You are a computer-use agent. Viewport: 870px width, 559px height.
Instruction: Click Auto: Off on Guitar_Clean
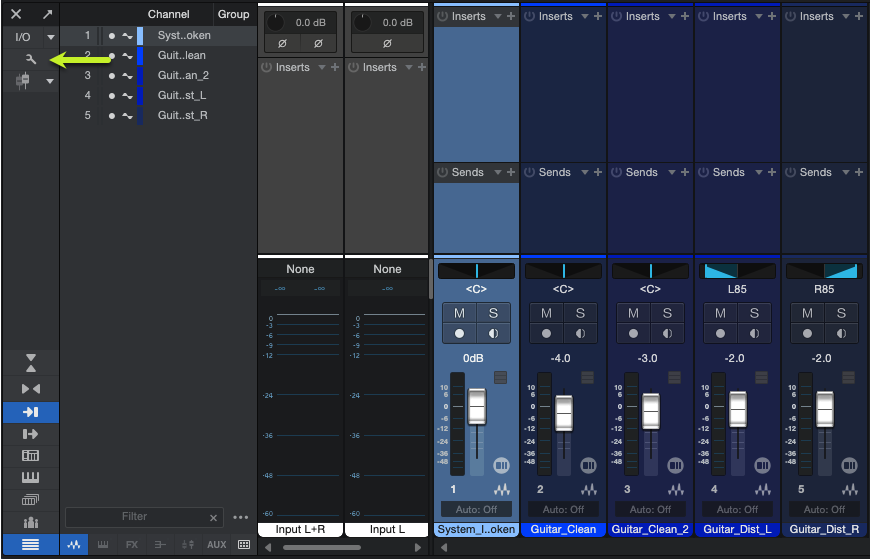563,509
